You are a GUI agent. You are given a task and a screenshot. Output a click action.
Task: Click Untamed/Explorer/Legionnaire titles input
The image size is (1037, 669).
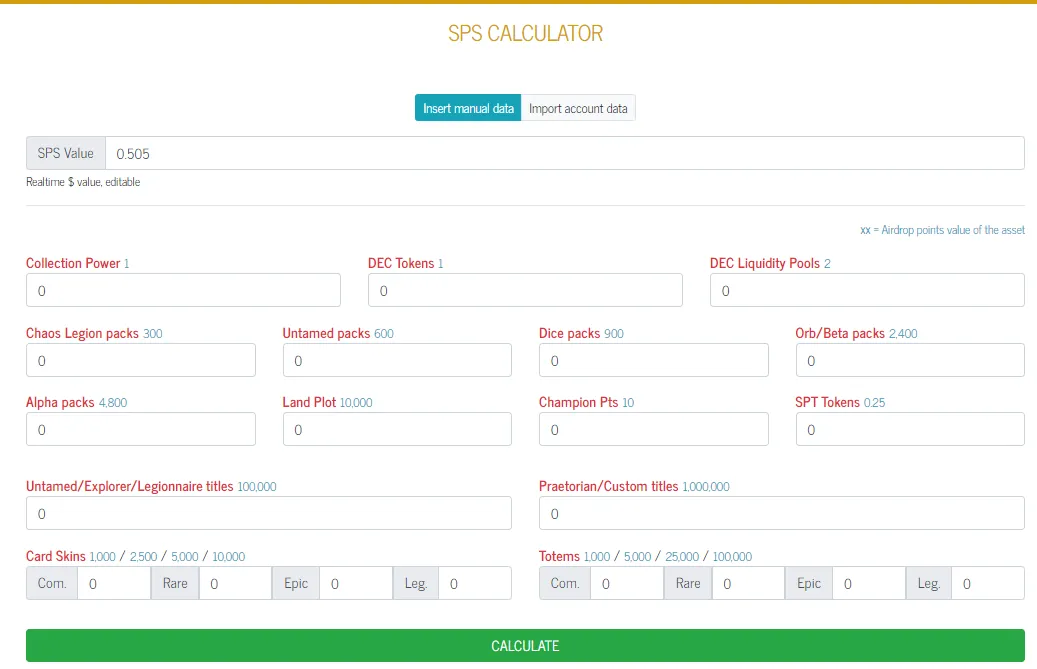[269, 513]
